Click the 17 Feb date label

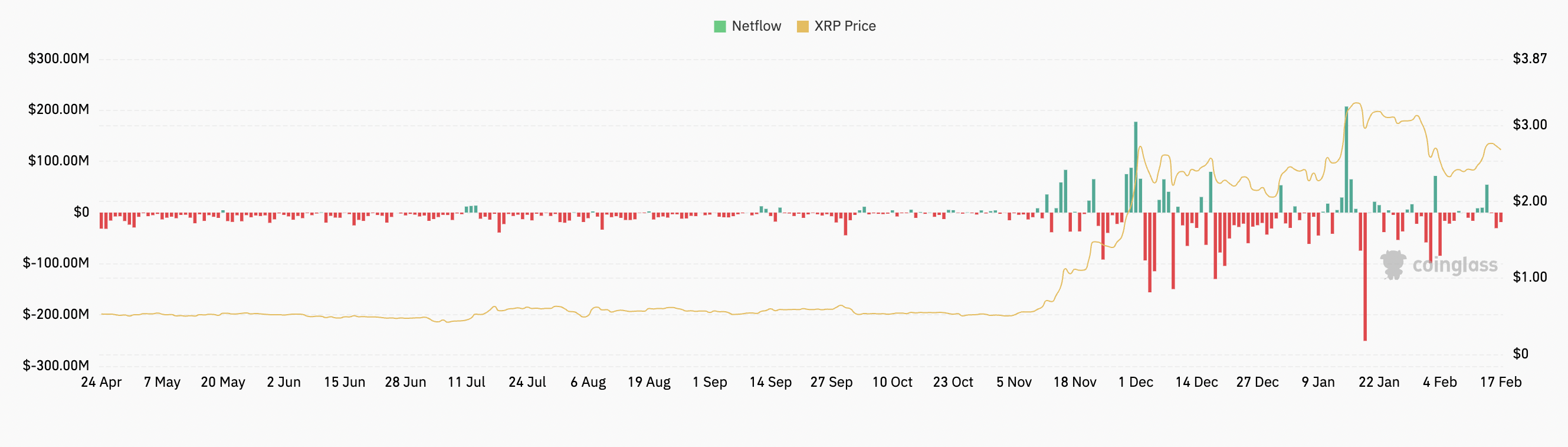[1500, 382]
